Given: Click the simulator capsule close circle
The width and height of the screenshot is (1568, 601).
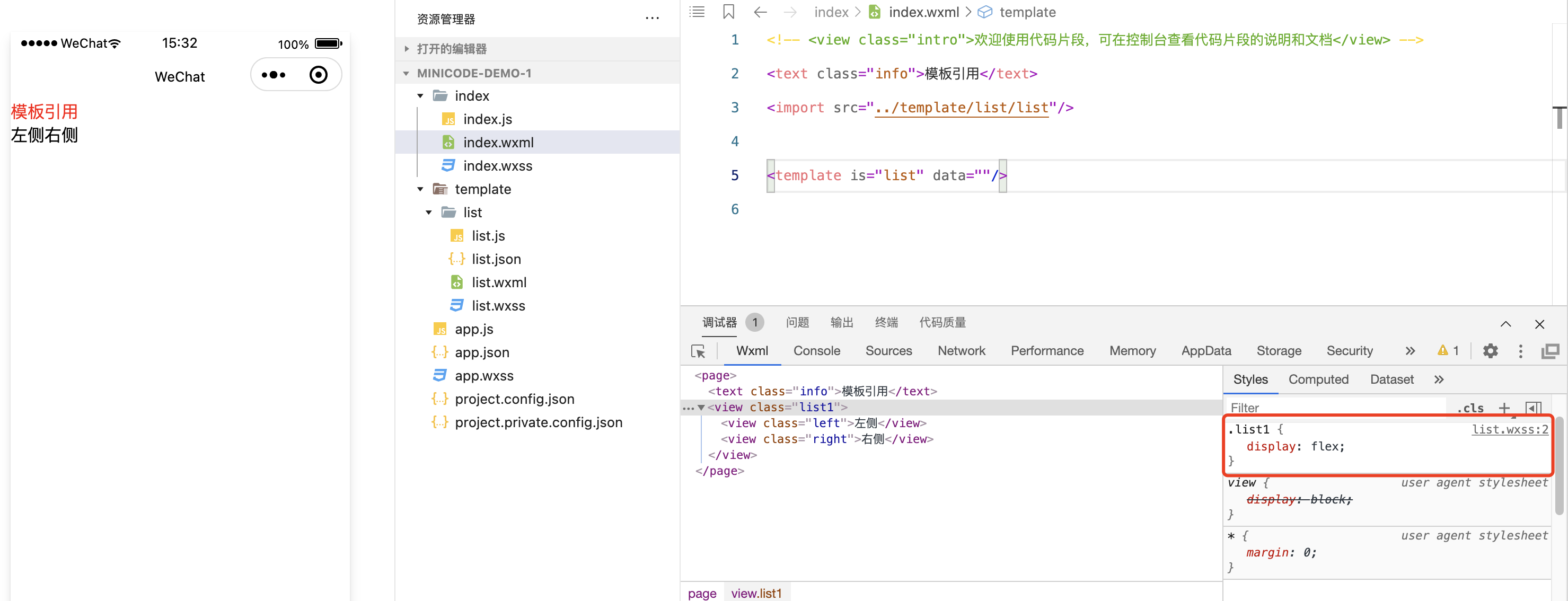Looking at the screenshot, I should click(x=318, y=75).
